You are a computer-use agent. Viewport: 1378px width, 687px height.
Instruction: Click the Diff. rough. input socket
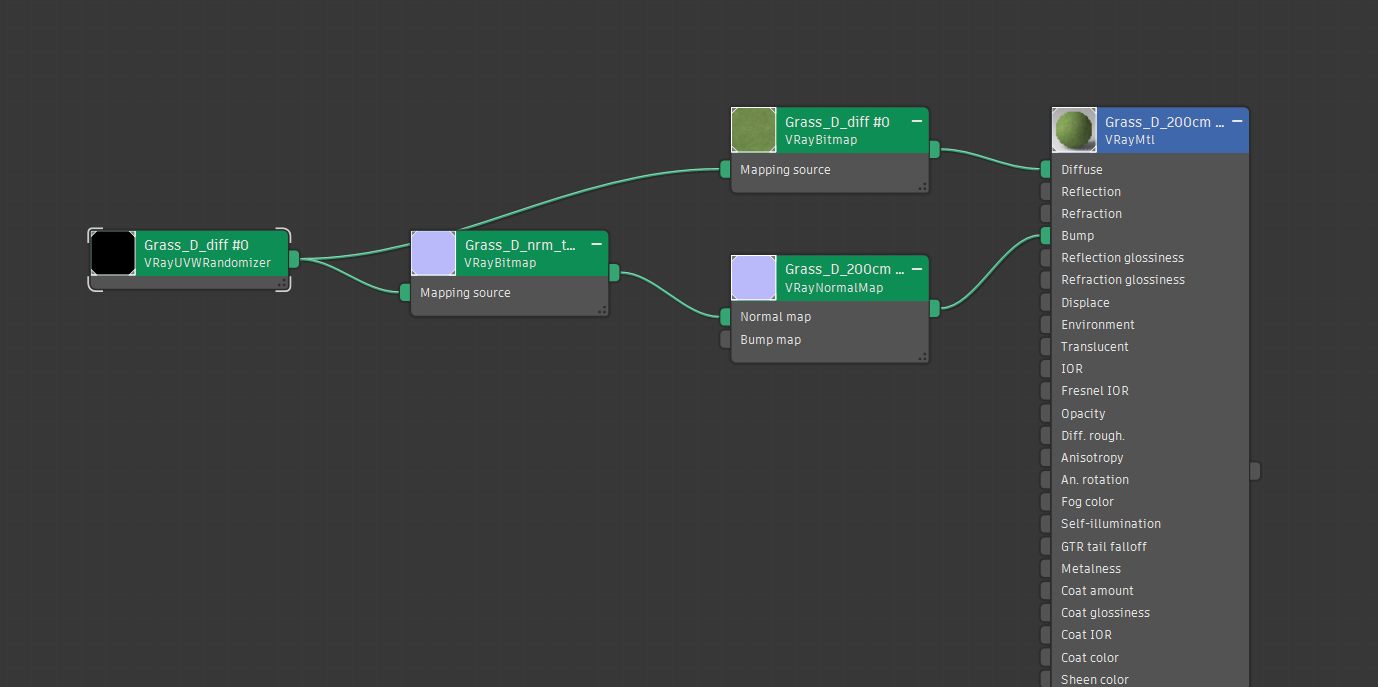[x=1045, y=435]
